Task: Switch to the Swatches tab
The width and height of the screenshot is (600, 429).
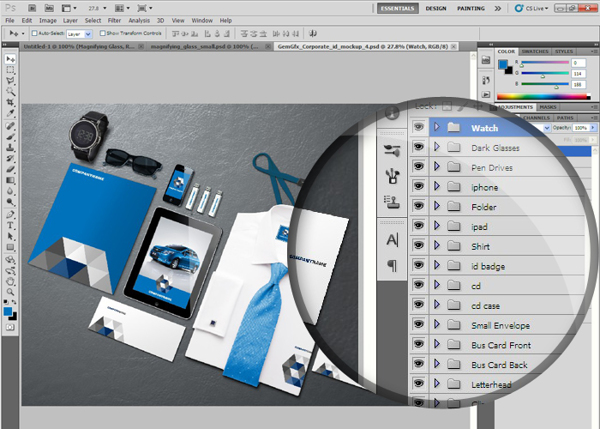Action: coord(535,51)
